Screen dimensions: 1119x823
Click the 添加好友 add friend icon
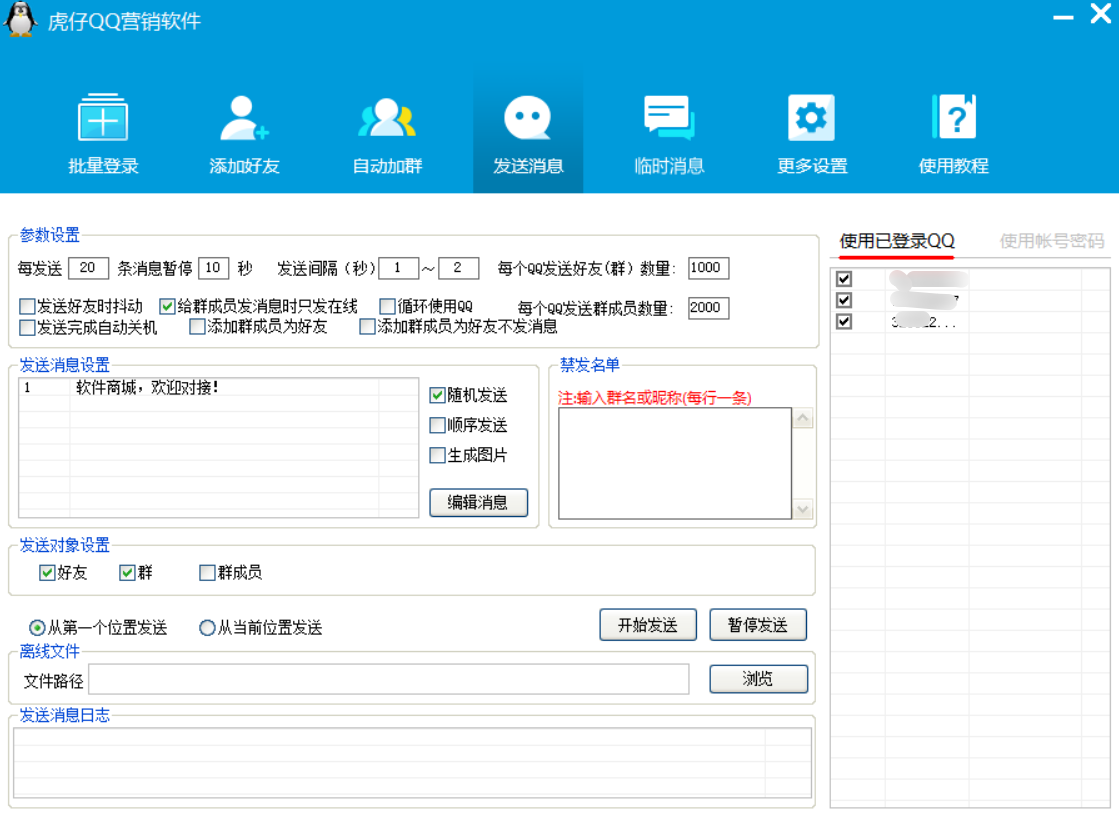pos(244,119)
